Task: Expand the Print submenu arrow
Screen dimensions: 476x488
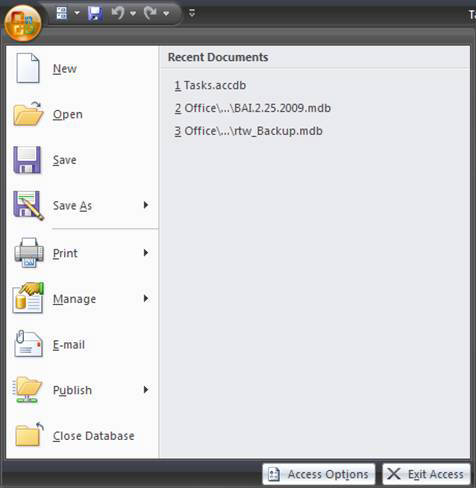Action: click(146, 253)
